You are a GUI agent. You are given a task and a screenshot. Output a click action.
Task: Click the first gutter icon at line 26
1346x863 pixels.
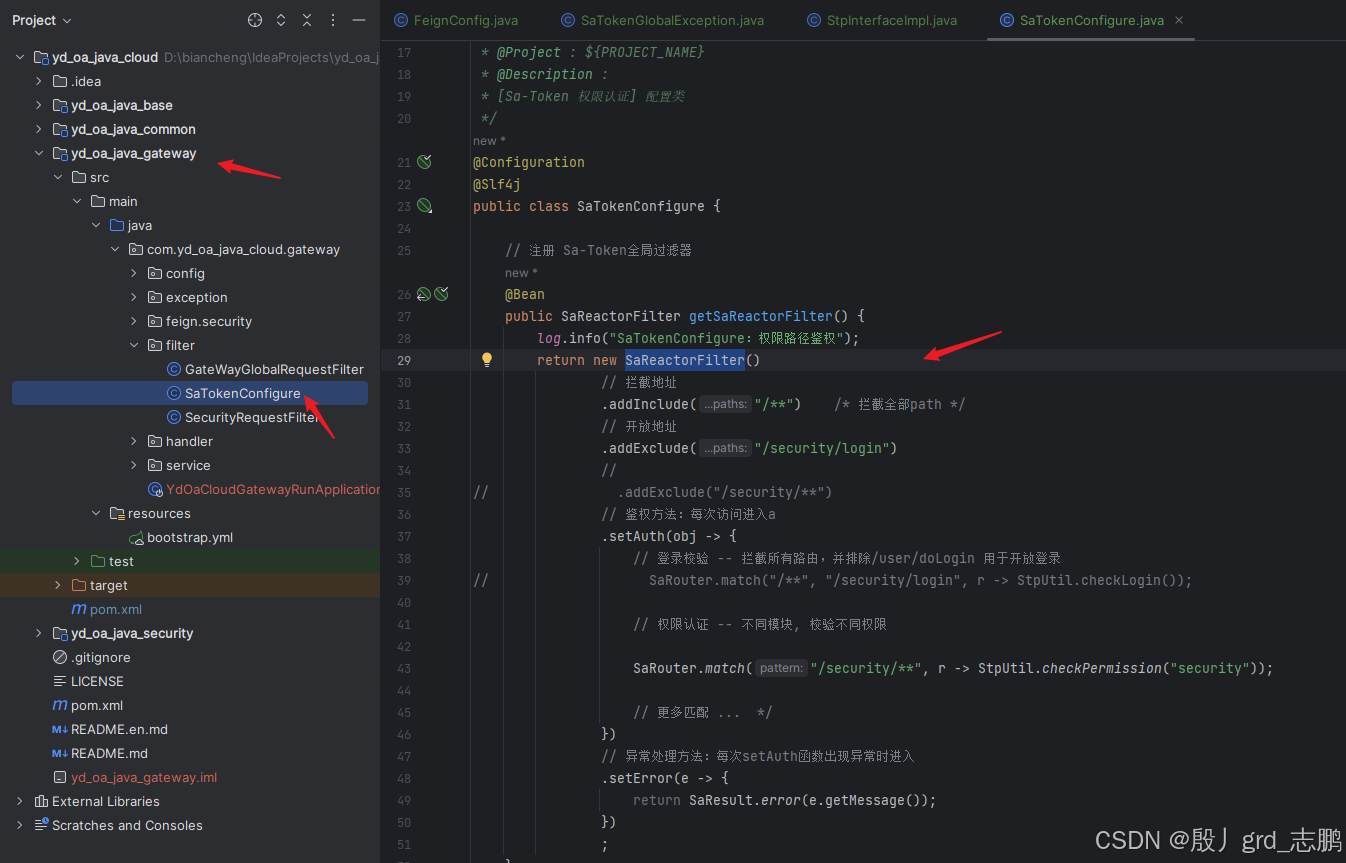click(x=423, y=294)
